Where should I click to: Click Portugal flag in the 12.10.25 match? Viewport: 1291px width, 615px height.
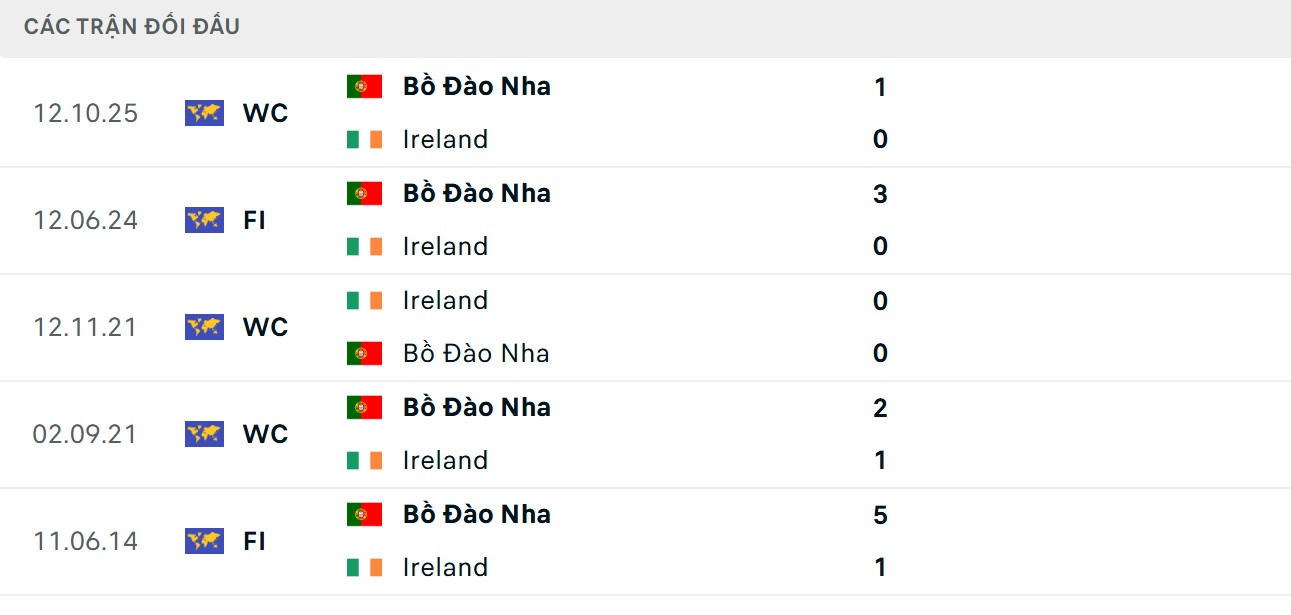click(365, 87)
